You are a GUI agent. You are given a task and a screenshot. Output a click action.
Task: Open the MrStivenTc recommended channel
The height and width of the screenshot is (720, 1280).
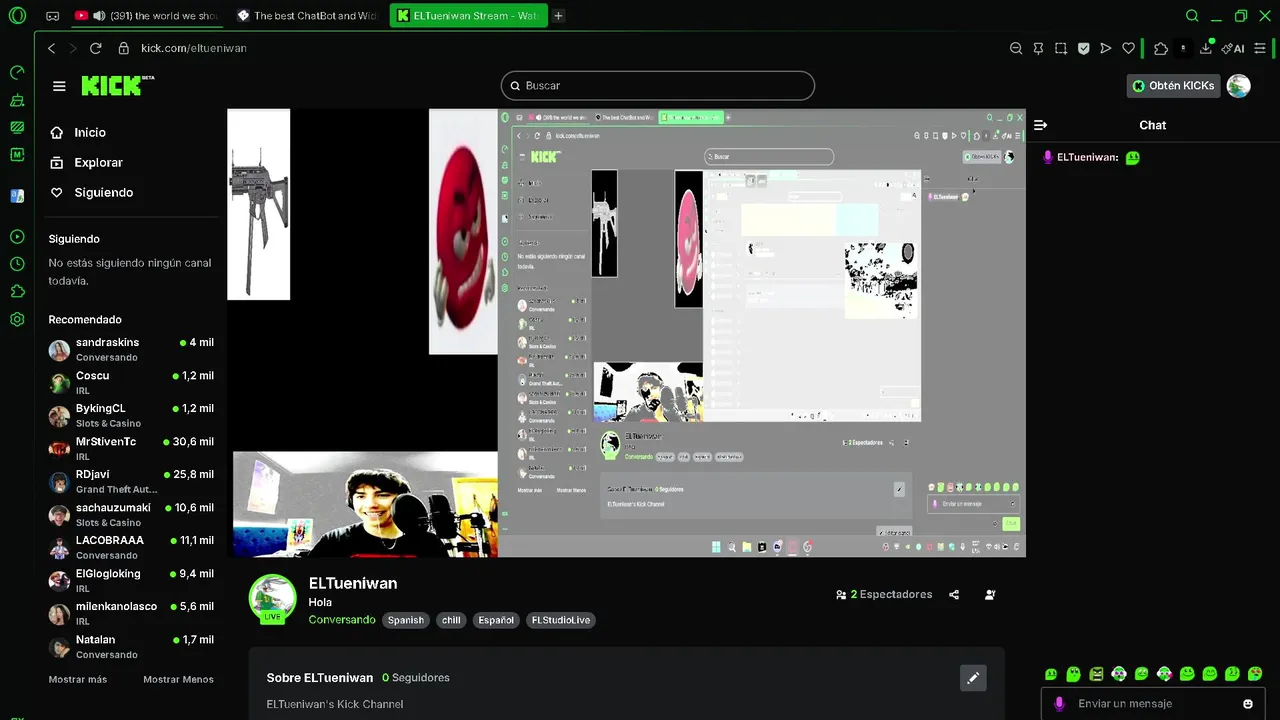click(x=131, y=448)
